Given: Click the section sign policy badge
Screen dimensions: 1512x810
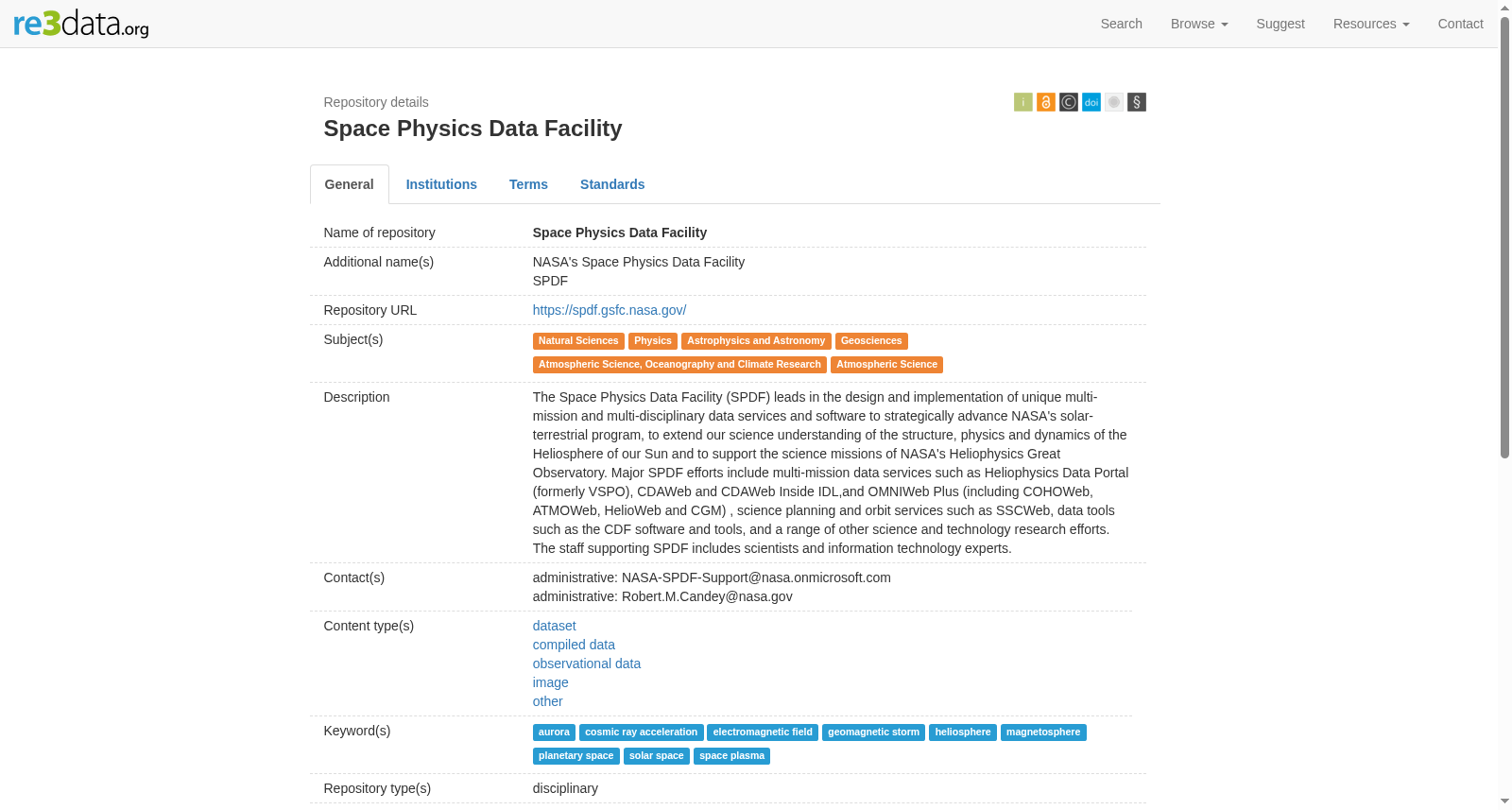Looking at the screenshot, I should 1137,102.
